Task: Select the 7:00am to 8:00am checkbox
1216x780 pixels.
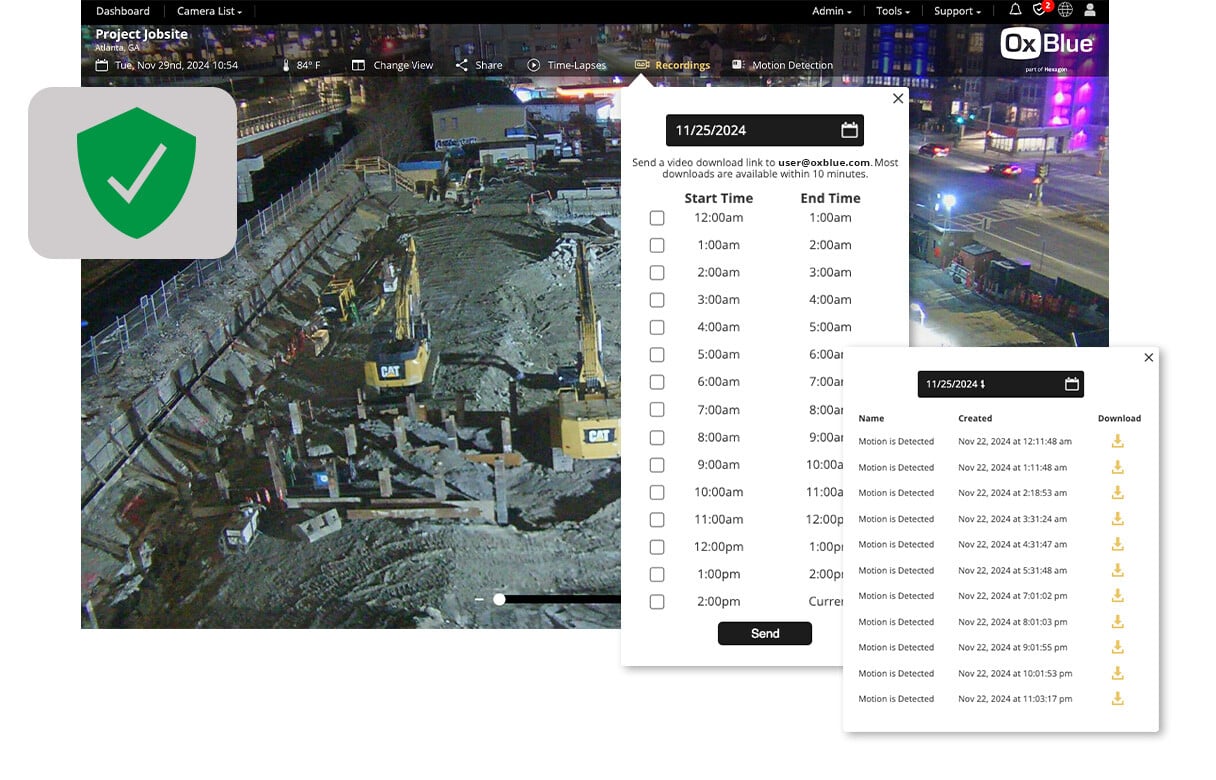Action: 657,410
